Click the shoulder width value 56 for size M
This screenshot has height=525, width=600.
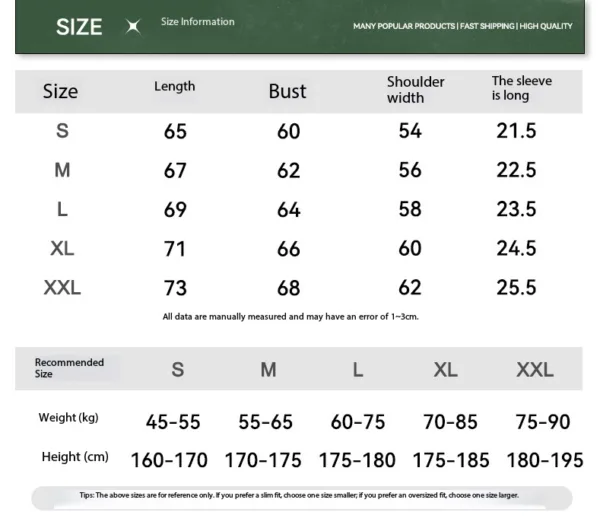(410, 170)
